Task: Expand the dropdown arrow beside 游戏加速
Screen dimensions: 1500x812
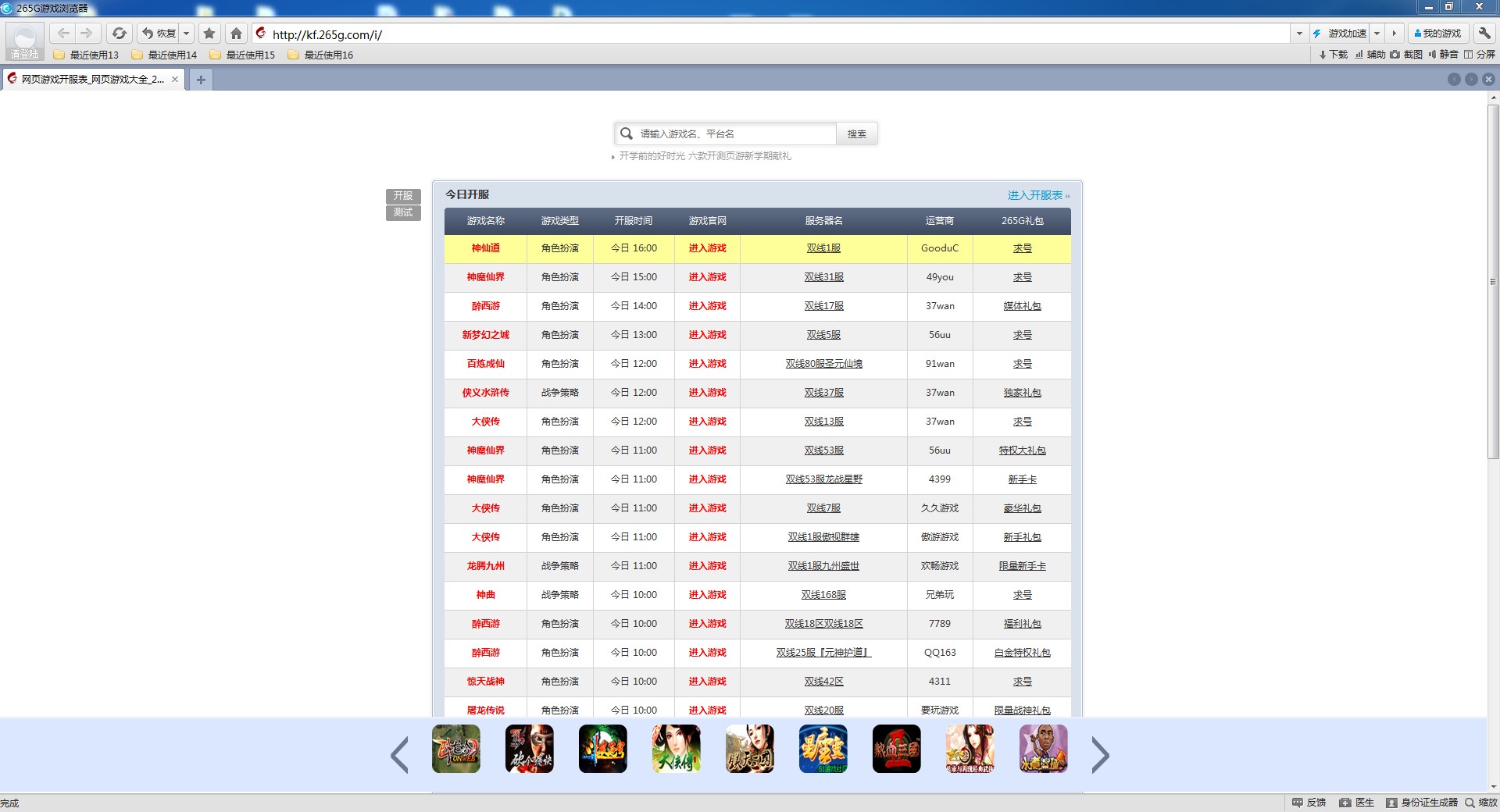Action: [1377, 34]
